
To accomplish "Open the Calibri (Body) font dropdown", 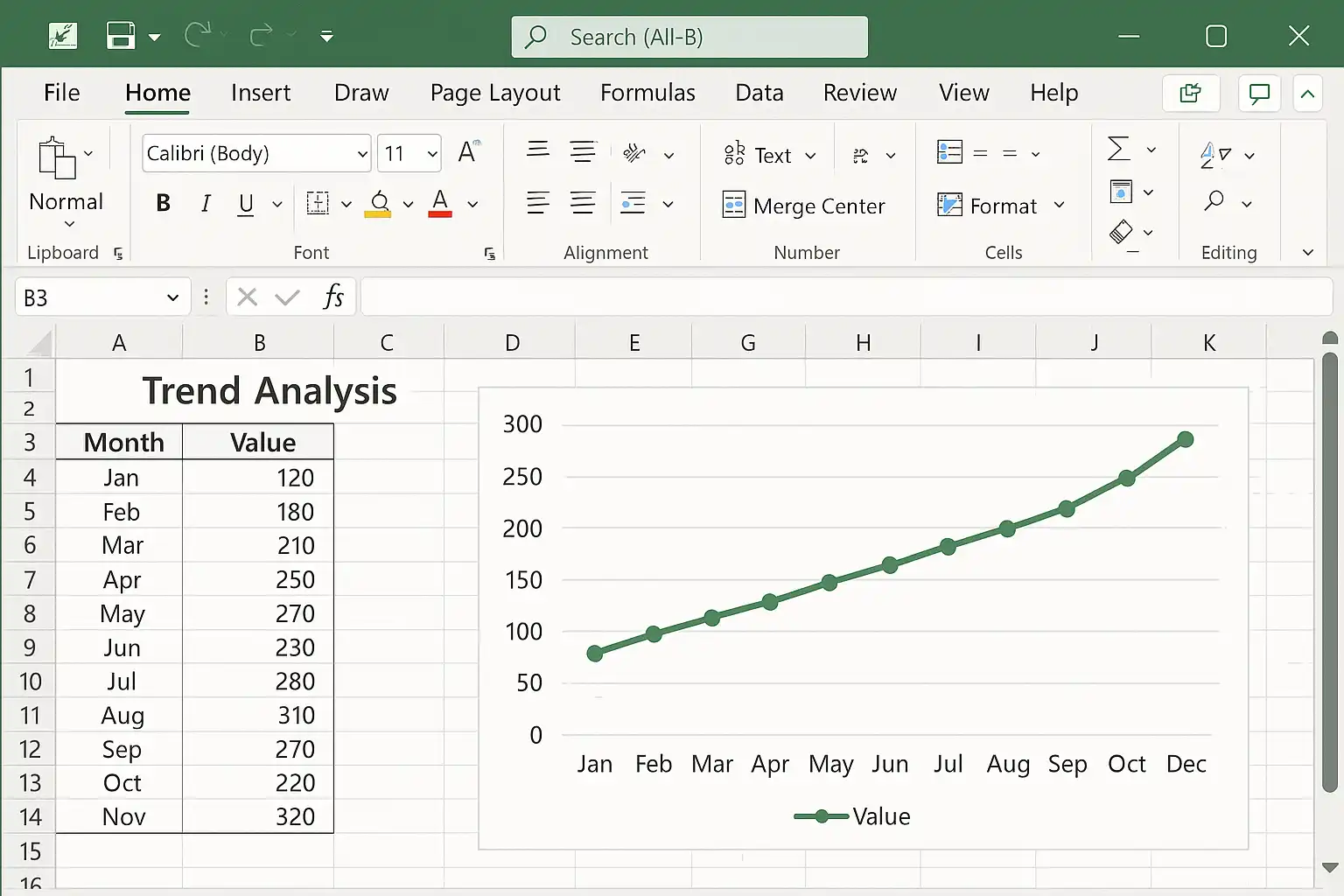I will point(362,154).
